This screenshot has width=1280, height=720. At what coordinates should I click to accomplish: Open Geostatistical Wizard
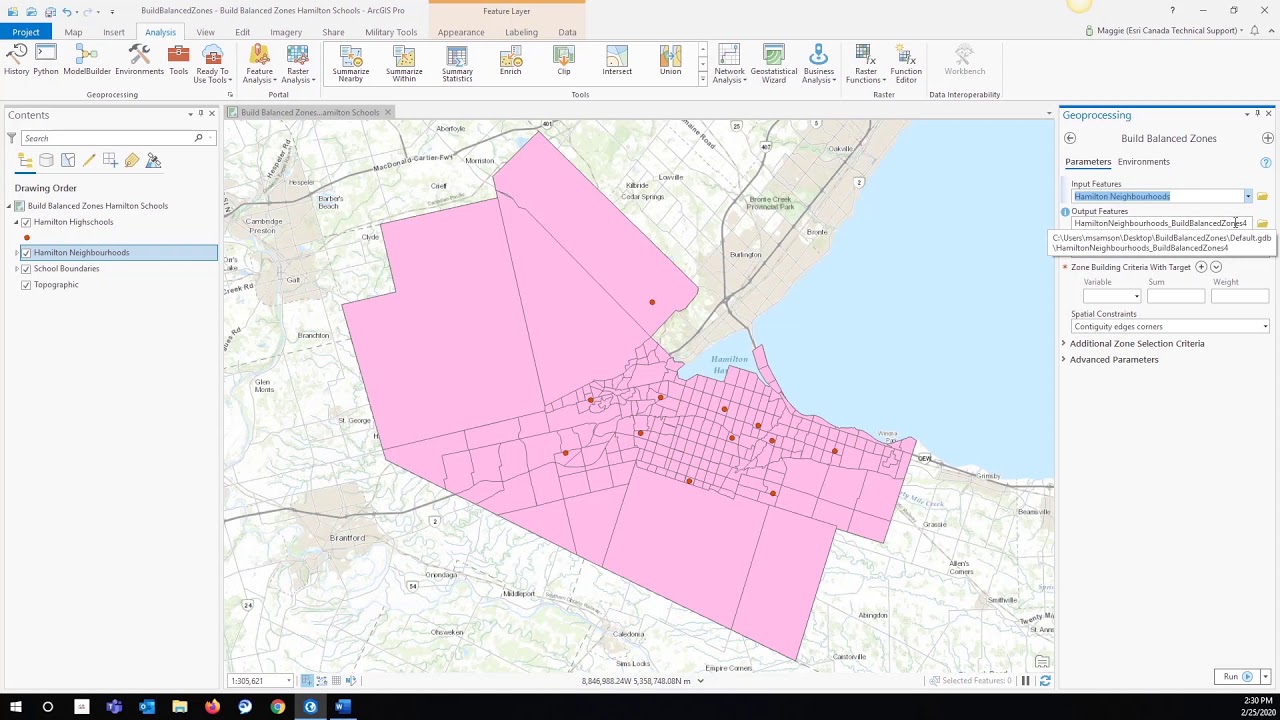click(774, 65)
